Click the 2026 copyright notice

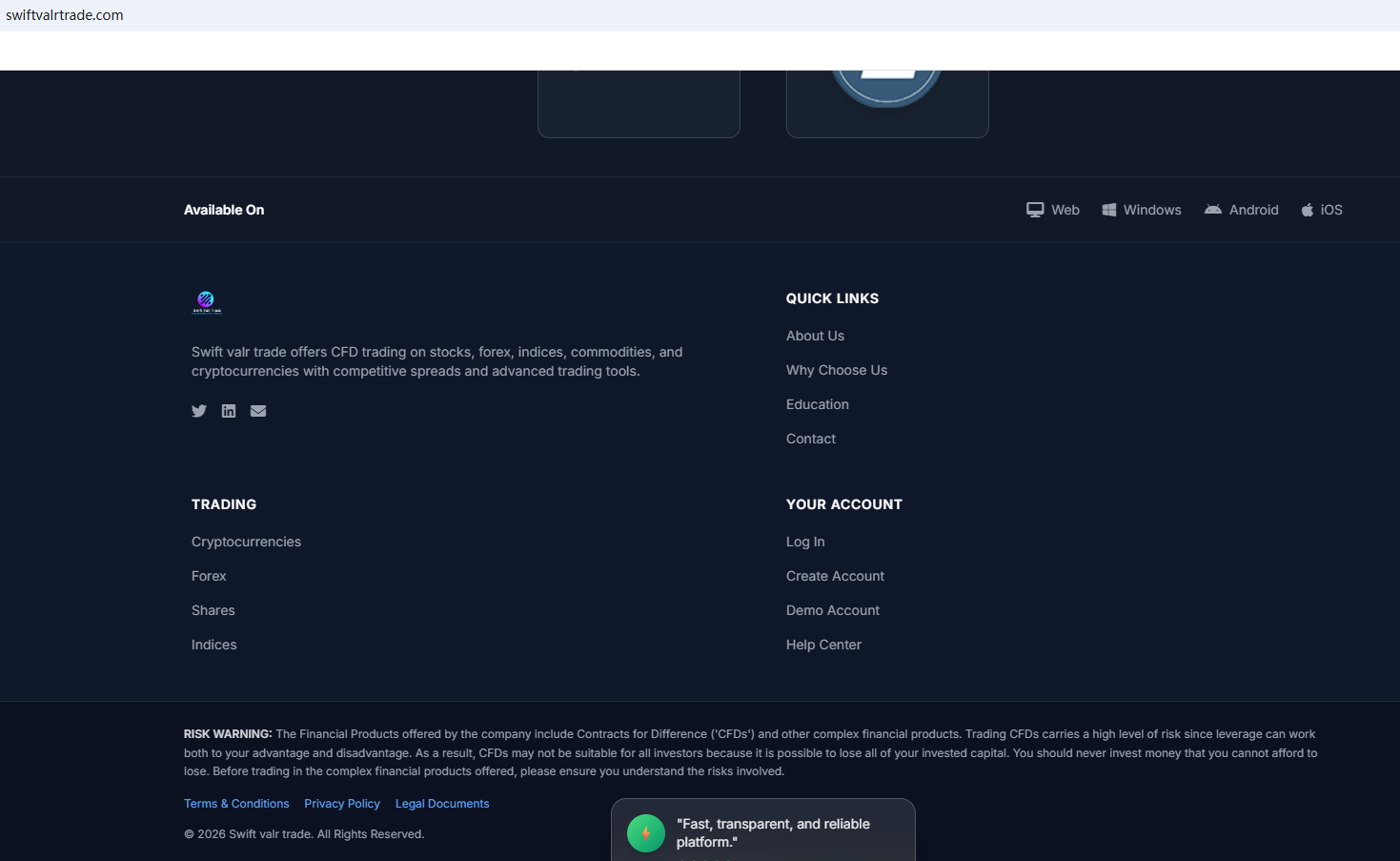click(304, 834)
